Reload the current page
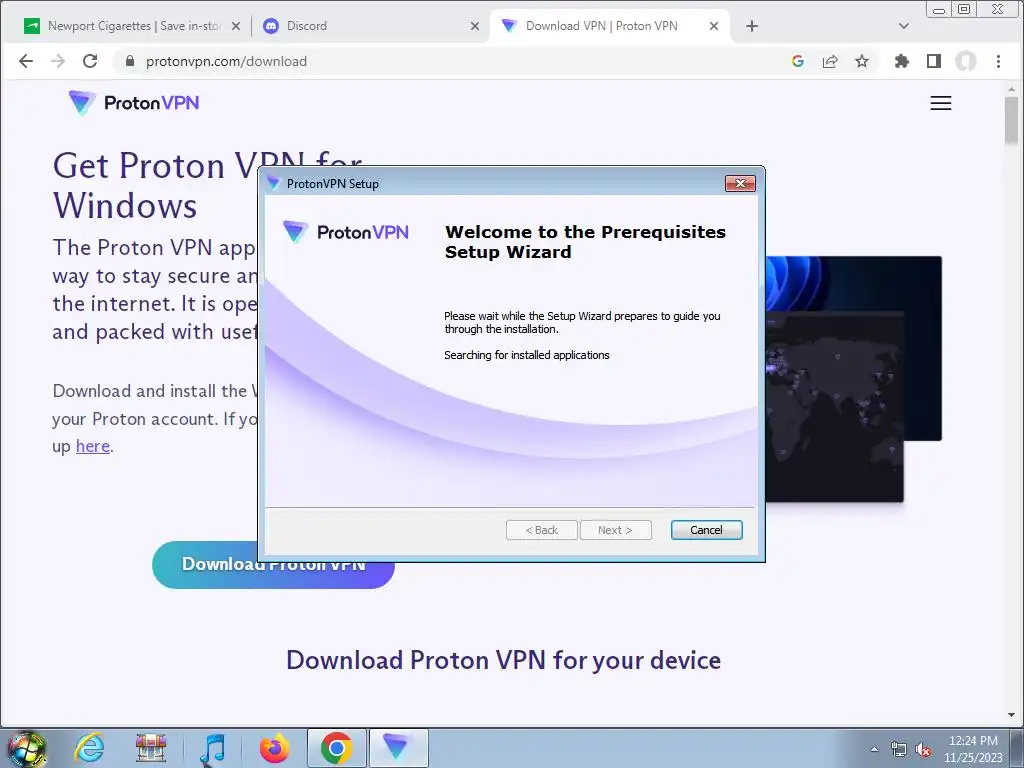 coord(90,61)
